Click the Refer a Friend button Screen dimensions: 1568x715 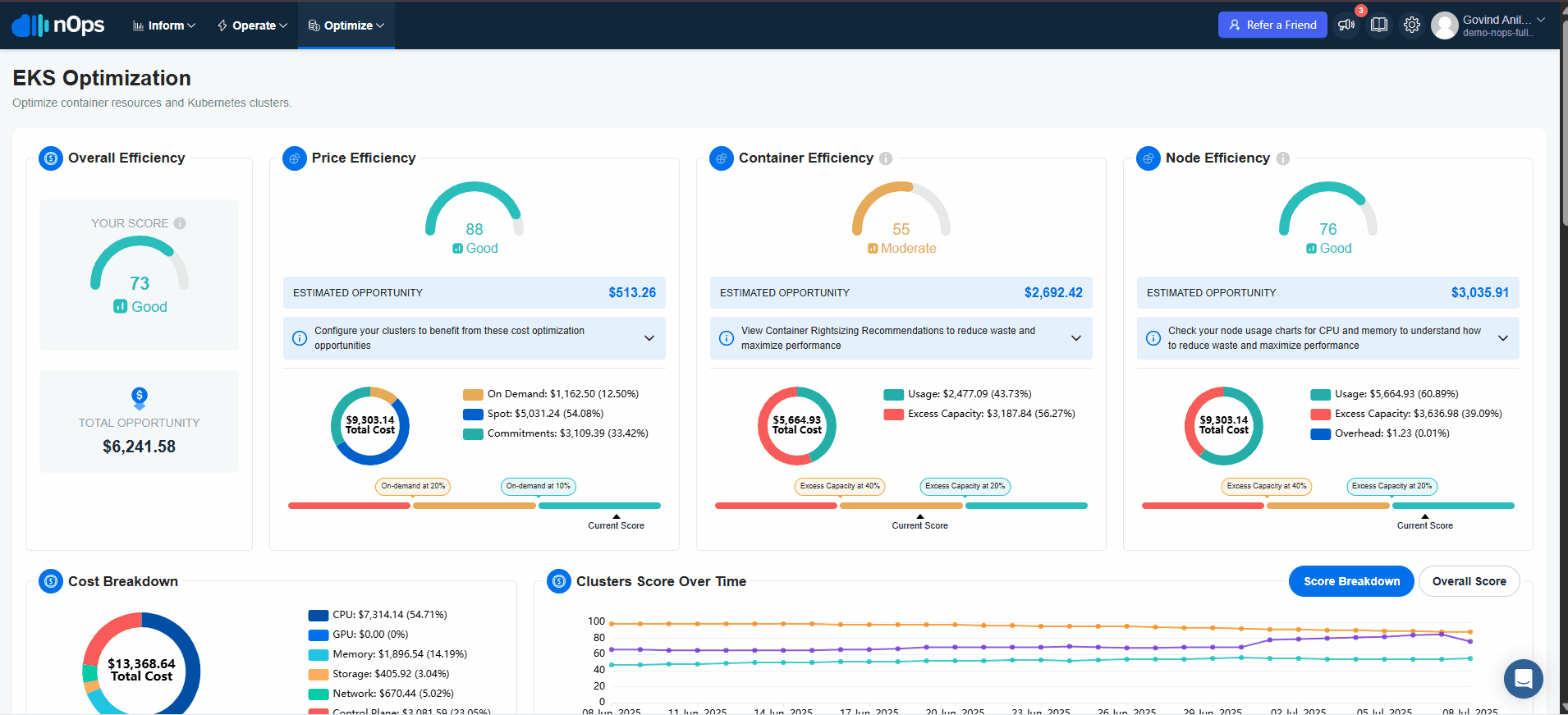pos(1272,25)
